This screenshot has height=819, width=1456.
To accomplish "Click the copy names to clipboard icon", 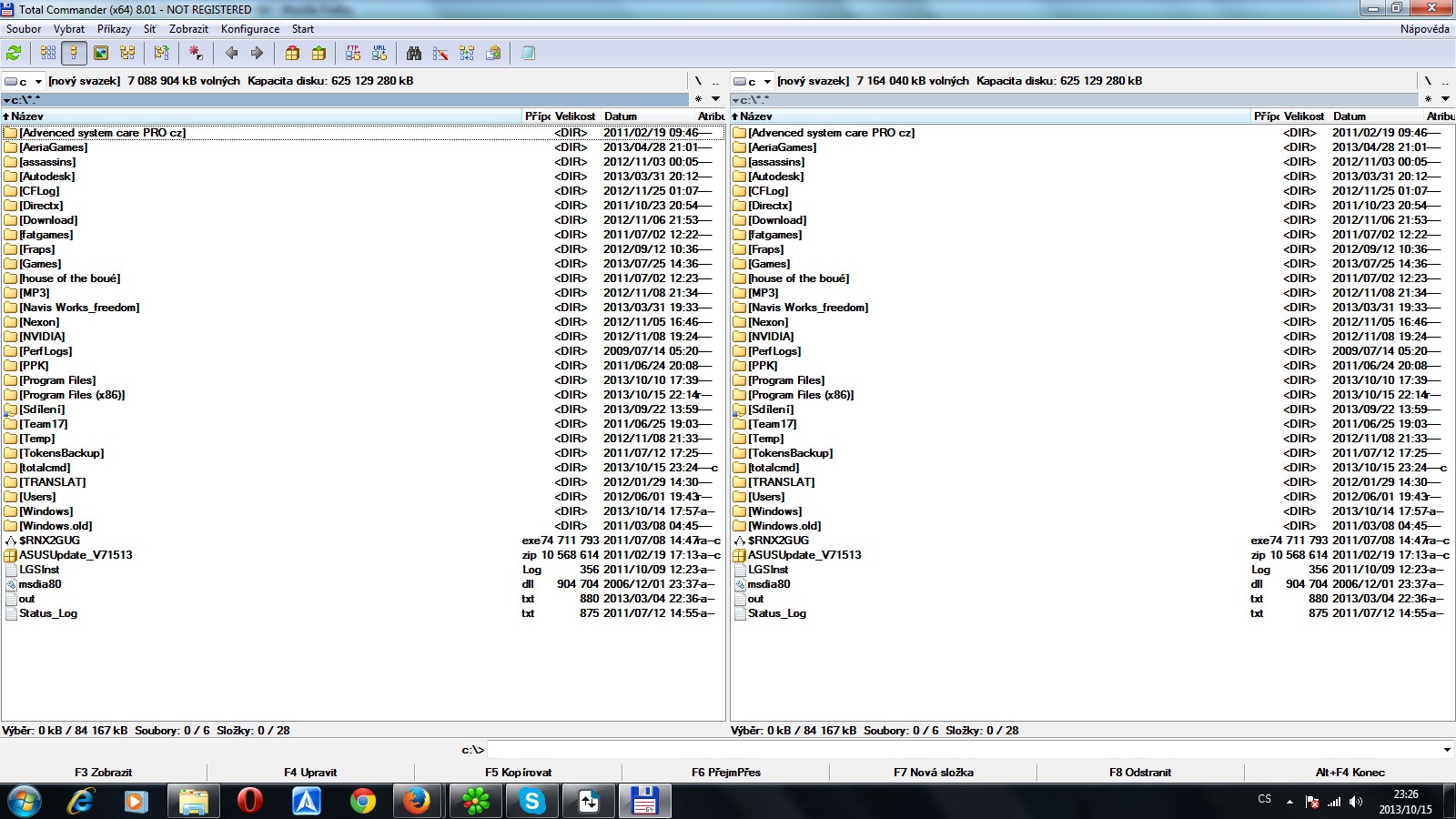I will pos(493,53).
